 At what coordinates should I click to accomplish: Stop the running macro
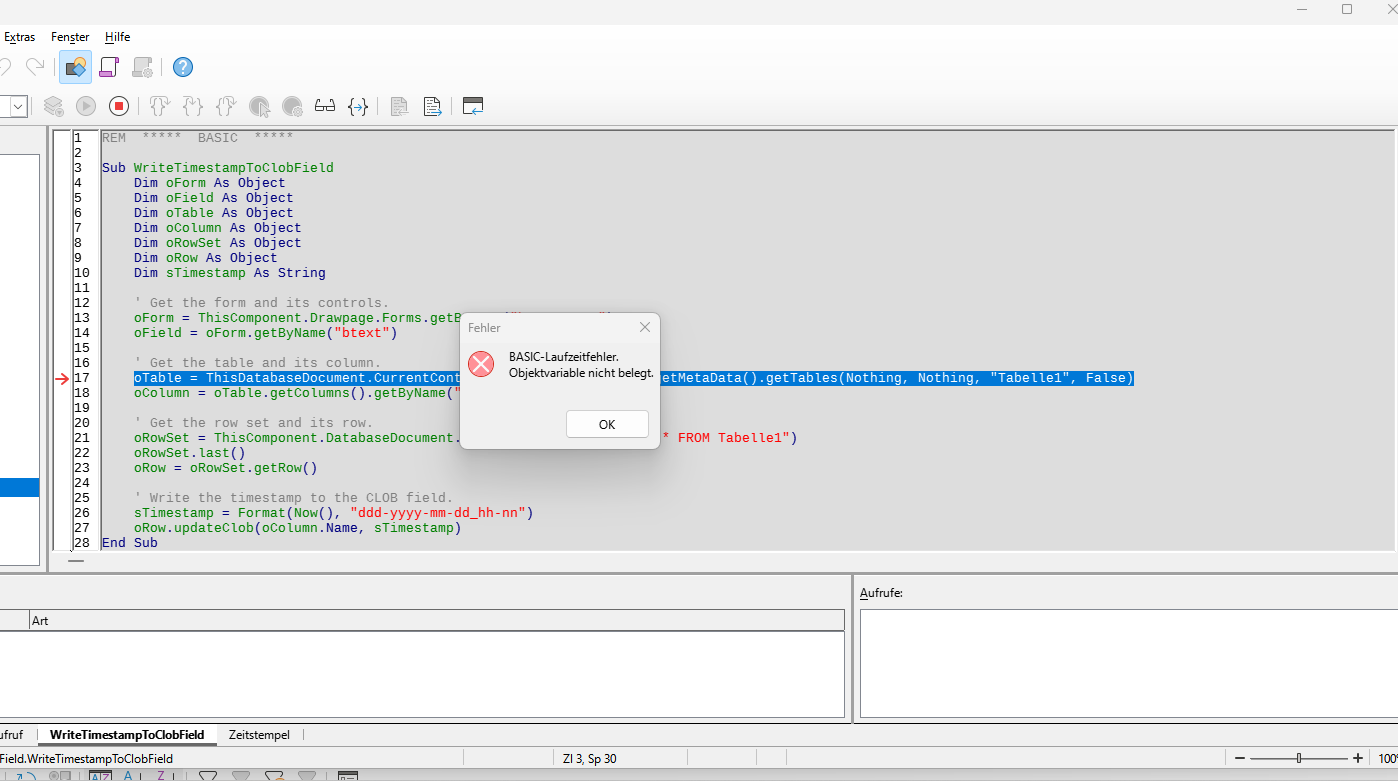tap(119, 106)
